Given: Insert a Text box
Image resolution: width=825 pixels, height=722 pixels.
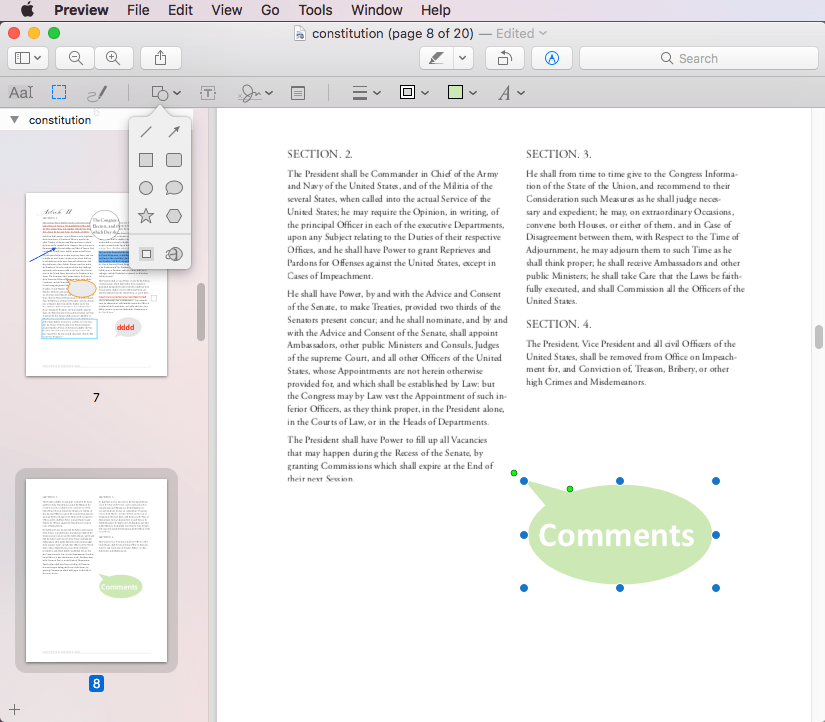Looking at the screenshot, I should 207,92.
